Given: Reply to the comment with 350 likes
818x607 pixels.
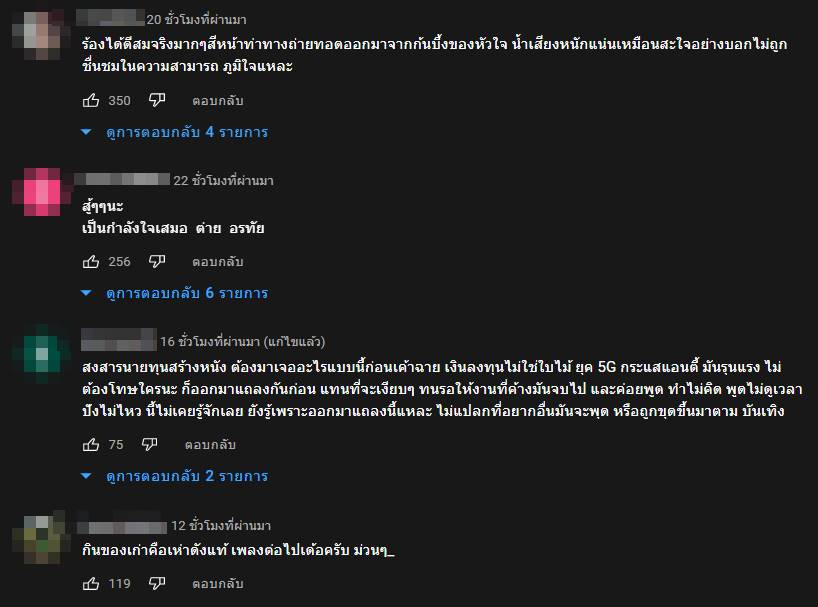Looking at the screenshot, I should click(x=218, y=101).
